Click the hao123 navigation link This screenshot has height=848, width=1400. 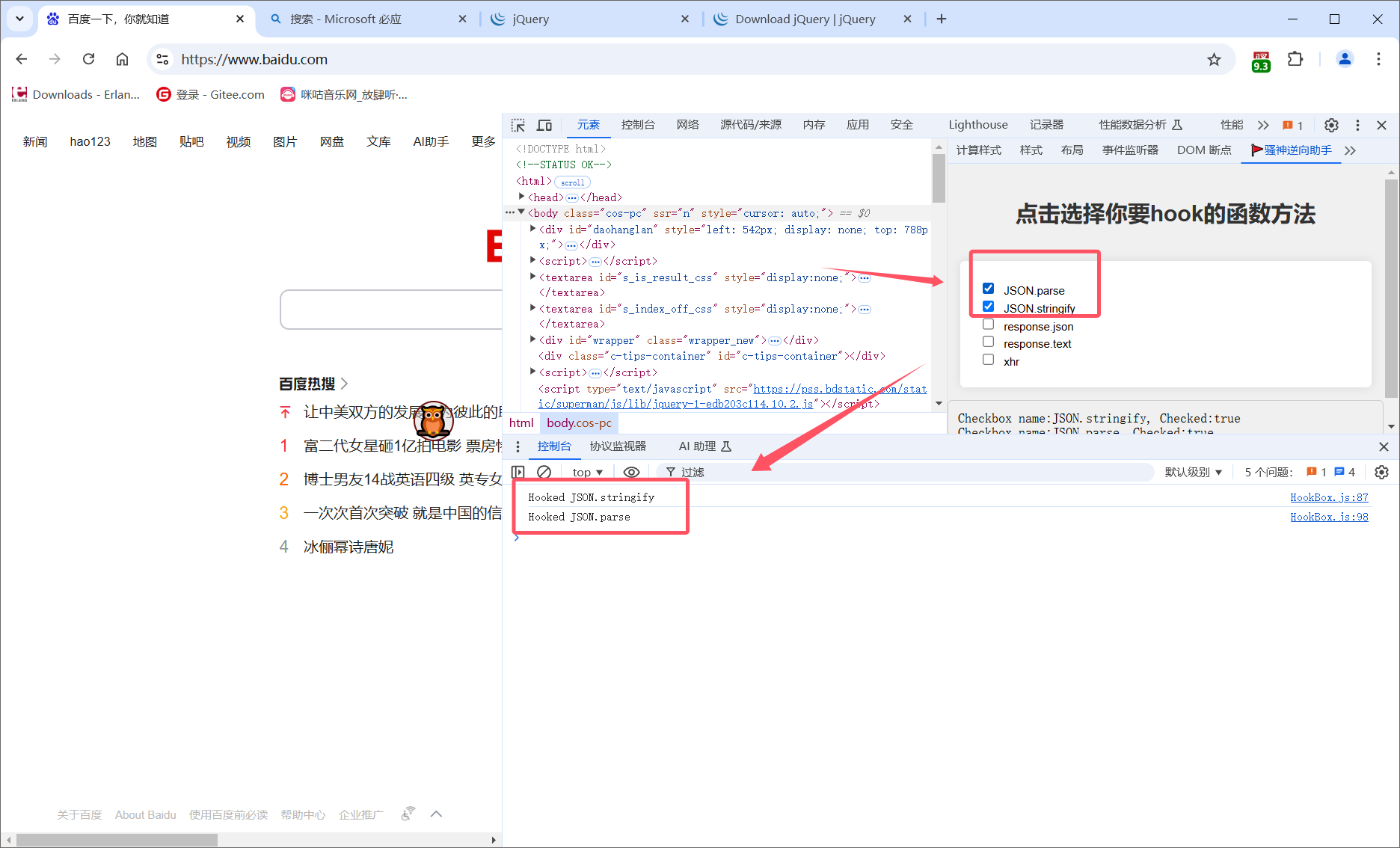(x=90, y=141)
